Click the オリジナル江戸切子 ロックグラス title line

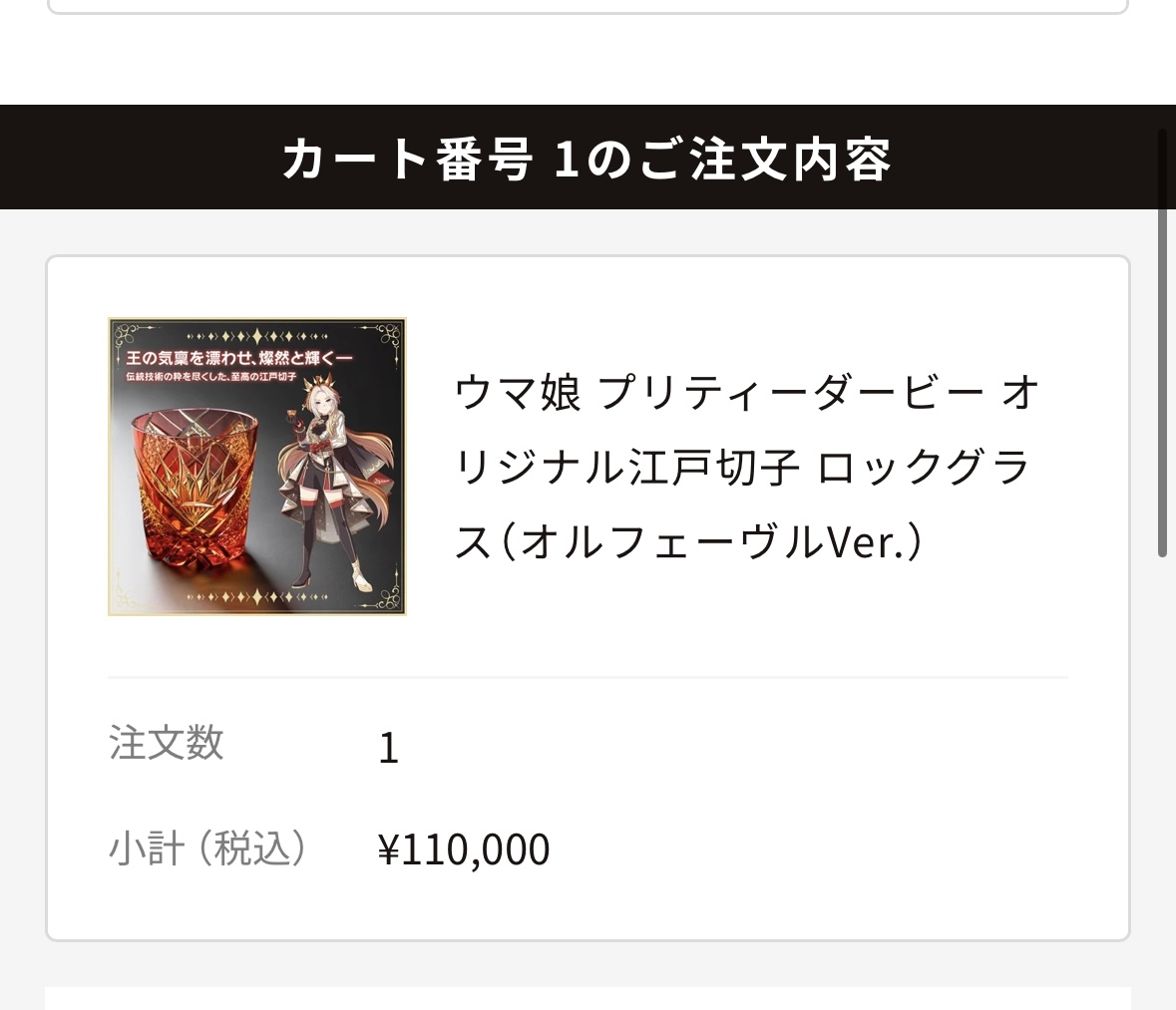coord(742,467)
